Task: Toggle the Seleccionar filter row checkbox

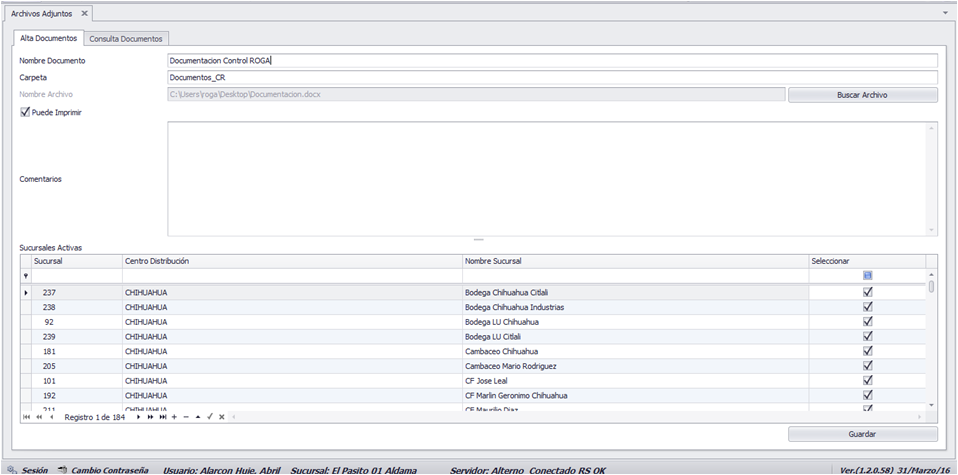Action: 868,276
